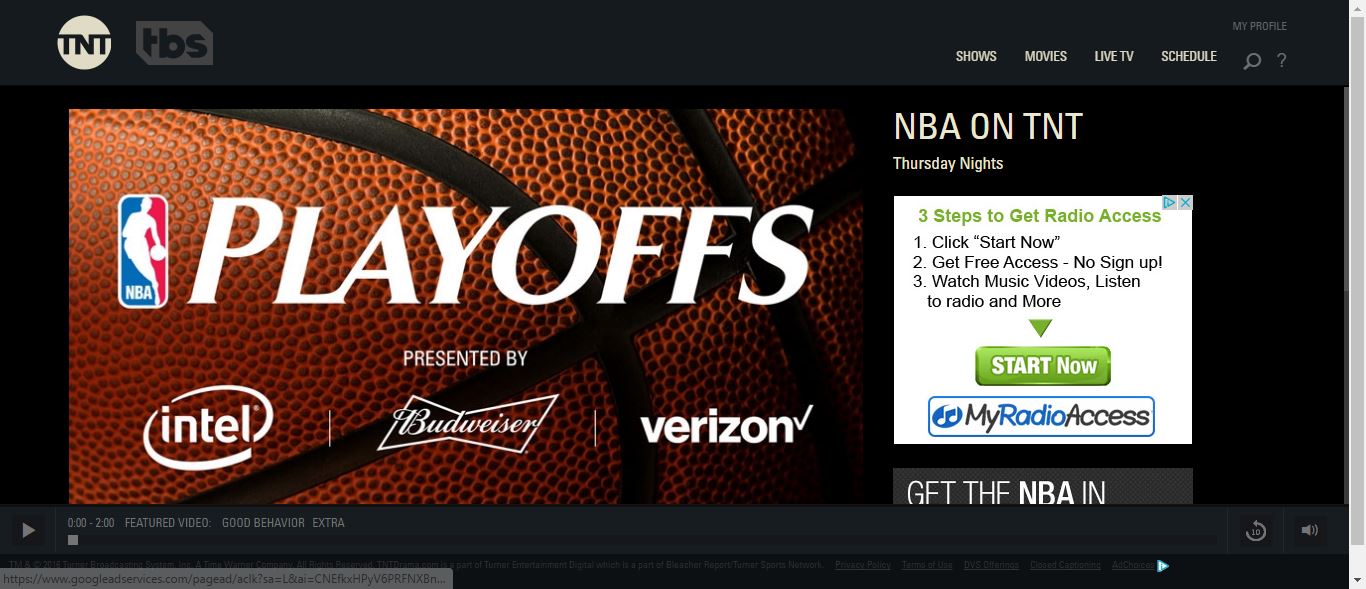Click the NBA Playoffs banner image

466,306
